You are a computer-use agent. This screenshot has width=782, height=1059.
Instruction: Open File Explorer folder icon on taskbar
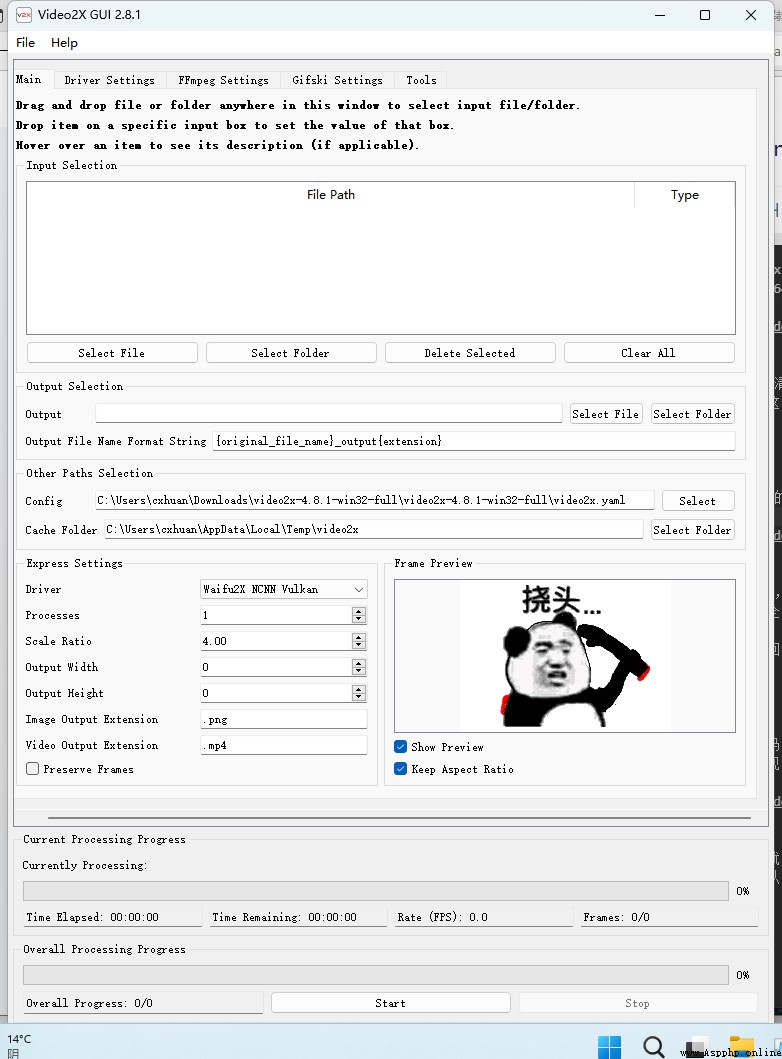[x=741, y=1046]
